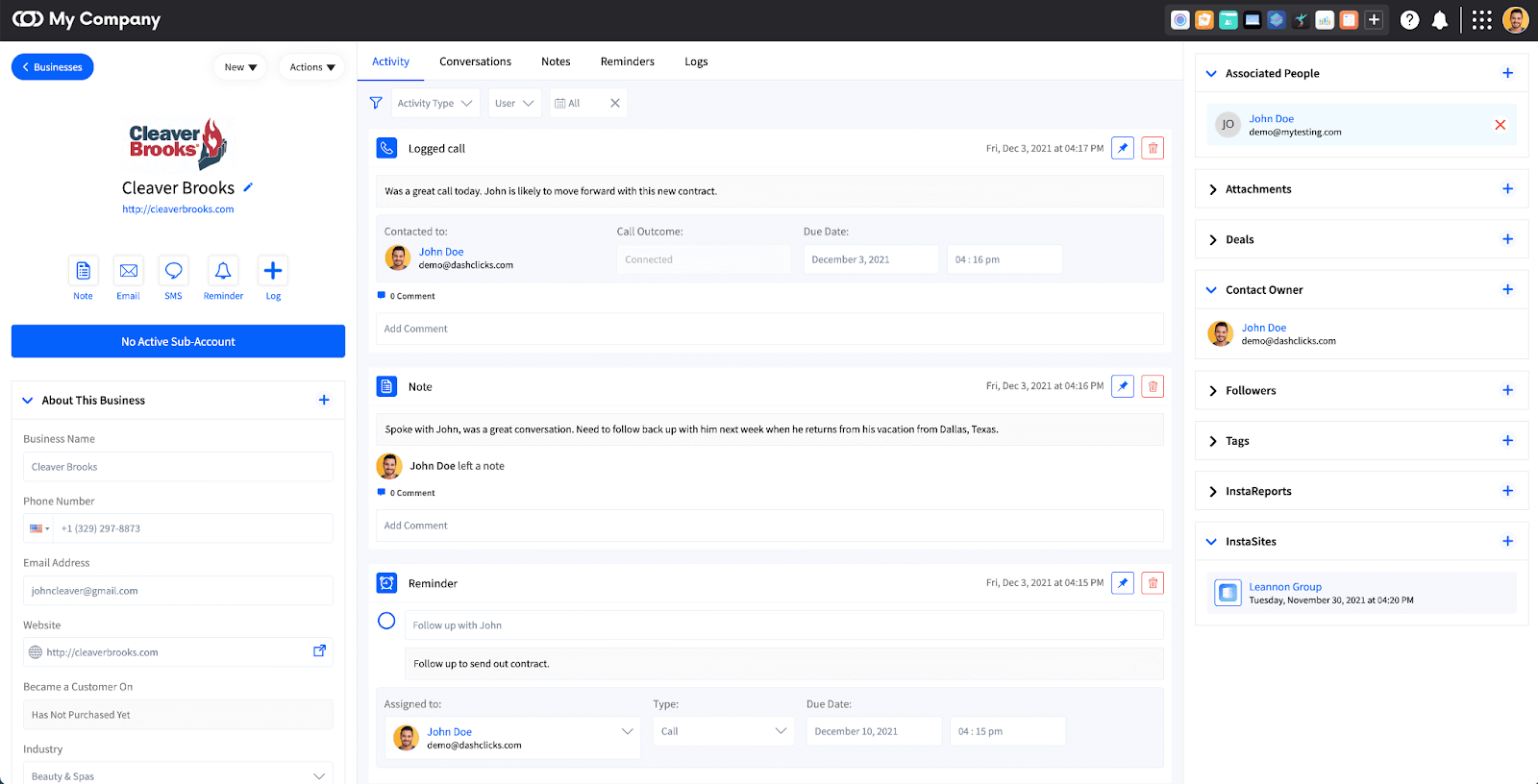1538x784 pixels.
Task: Open the user profile avatar in top bar
Action: pos(1516,20)
